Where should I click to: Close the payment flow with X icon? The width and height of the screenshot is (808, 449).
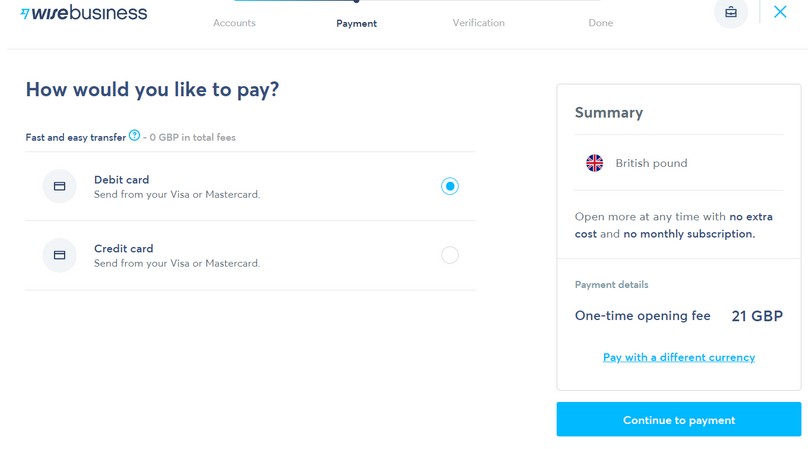coord(780,12)
